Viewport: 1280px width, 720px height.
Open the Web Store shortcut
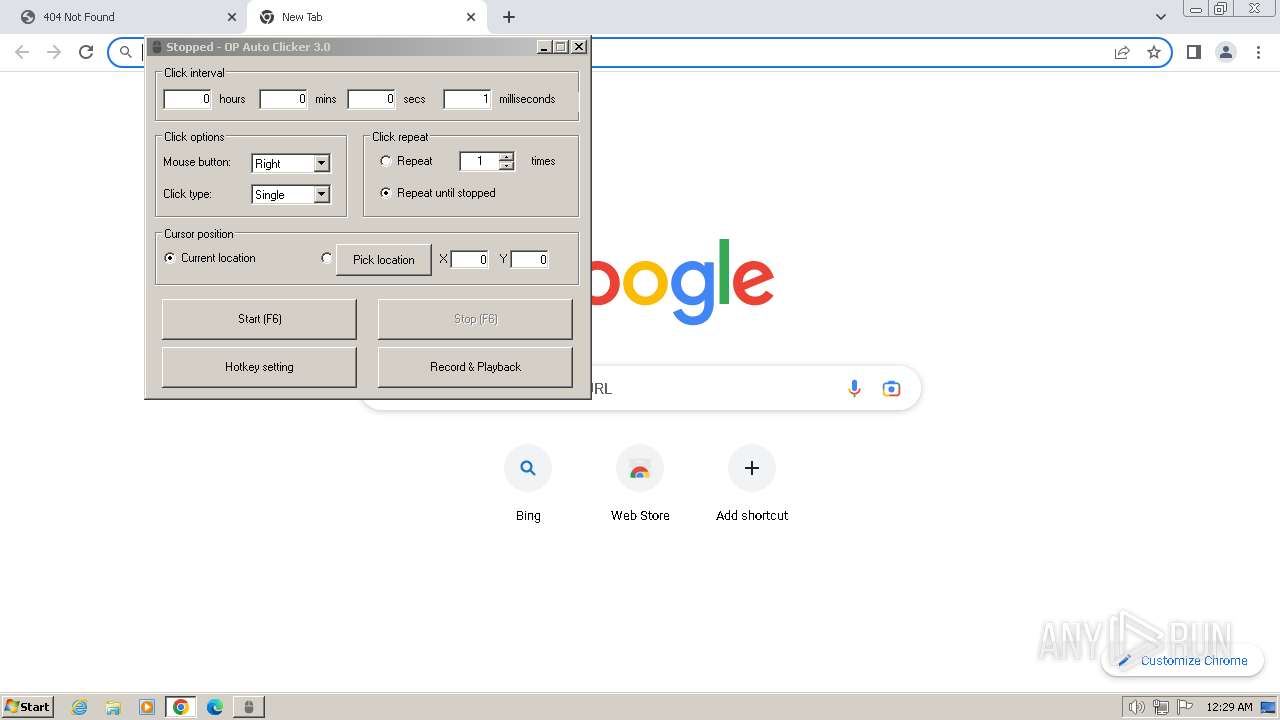tap(640, 484)
